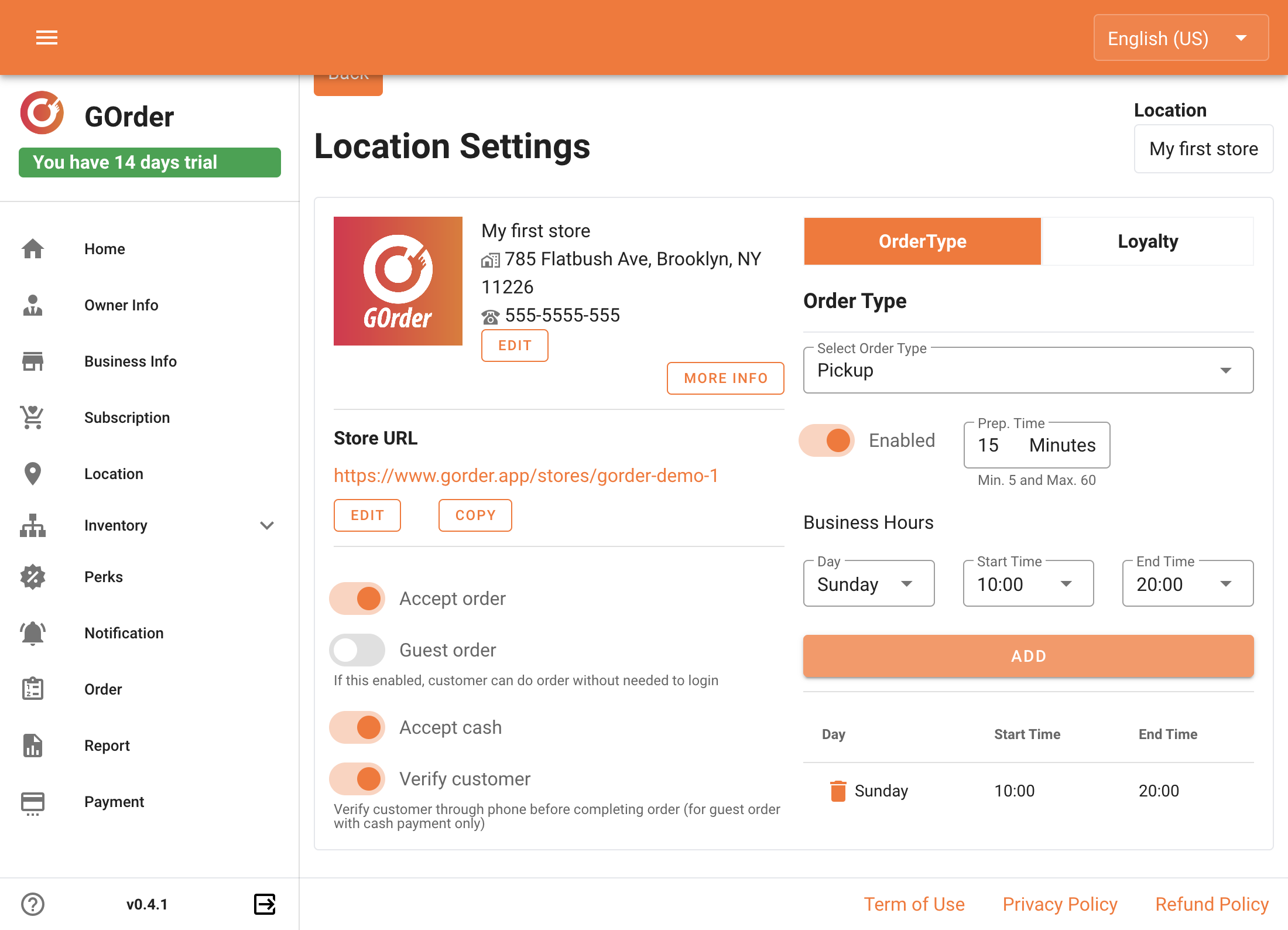Image resolution: width=1288 pixels, height=930 pixels.
Task: Open help question mark icon
Action: click(x=33, y=904)
